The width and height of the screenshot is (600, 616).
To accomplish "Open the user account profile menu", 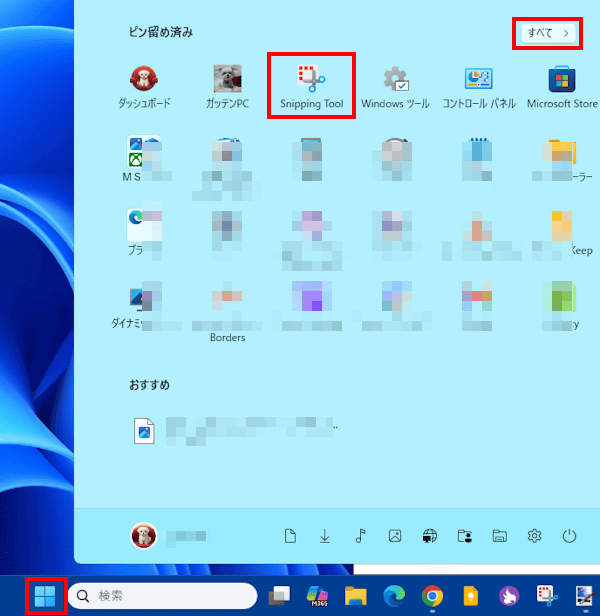I will coord(144,536).
